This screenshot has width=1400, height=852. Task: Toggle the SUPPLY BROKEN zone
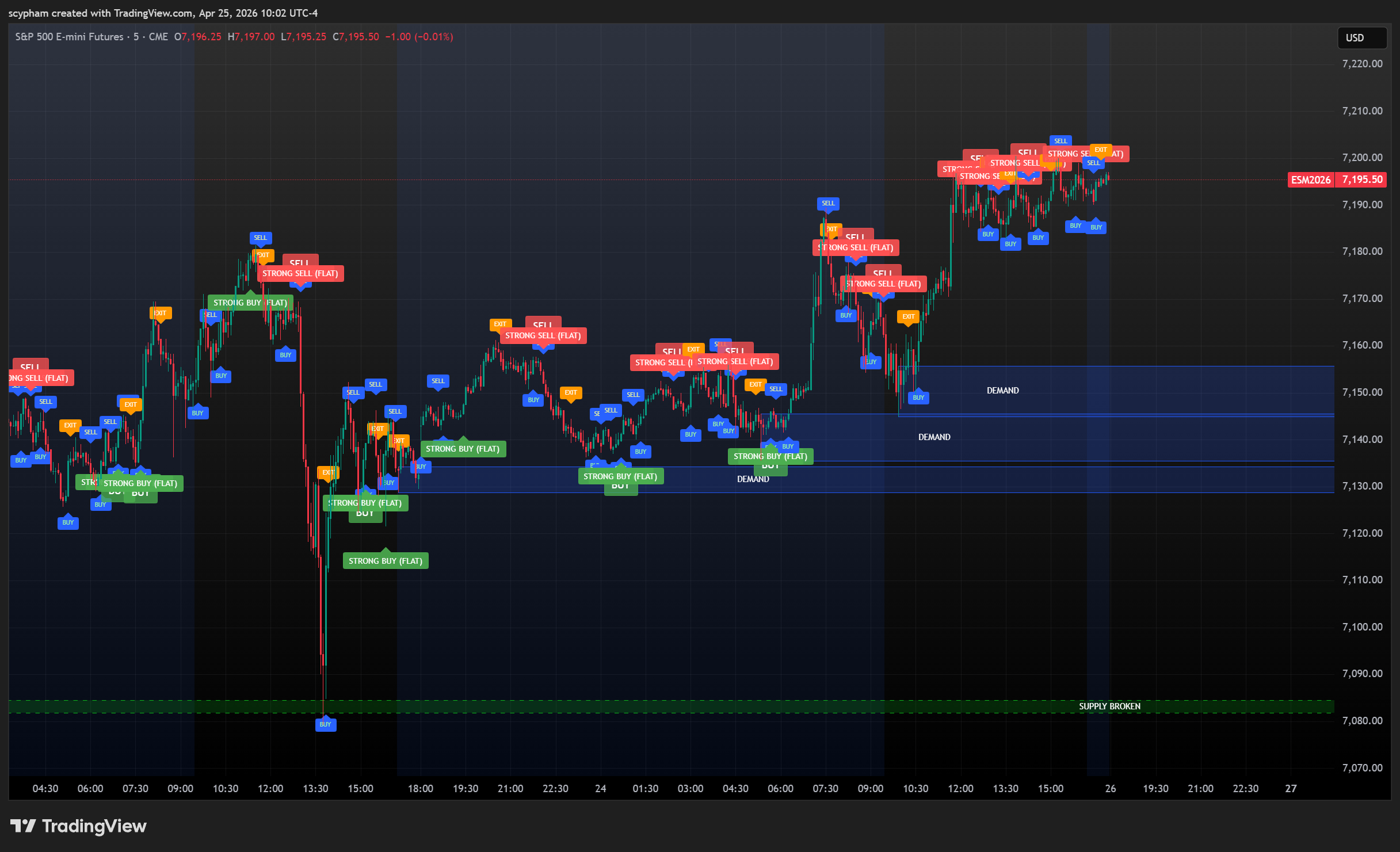(1108, 706)
